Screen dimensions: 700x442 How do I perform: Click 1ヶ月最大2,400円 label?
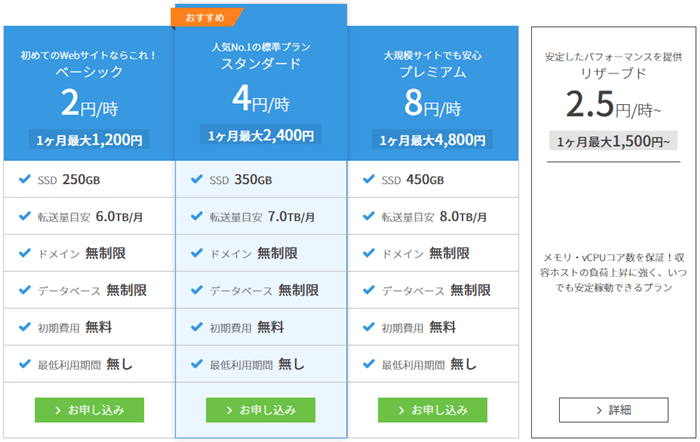(261, 135)
